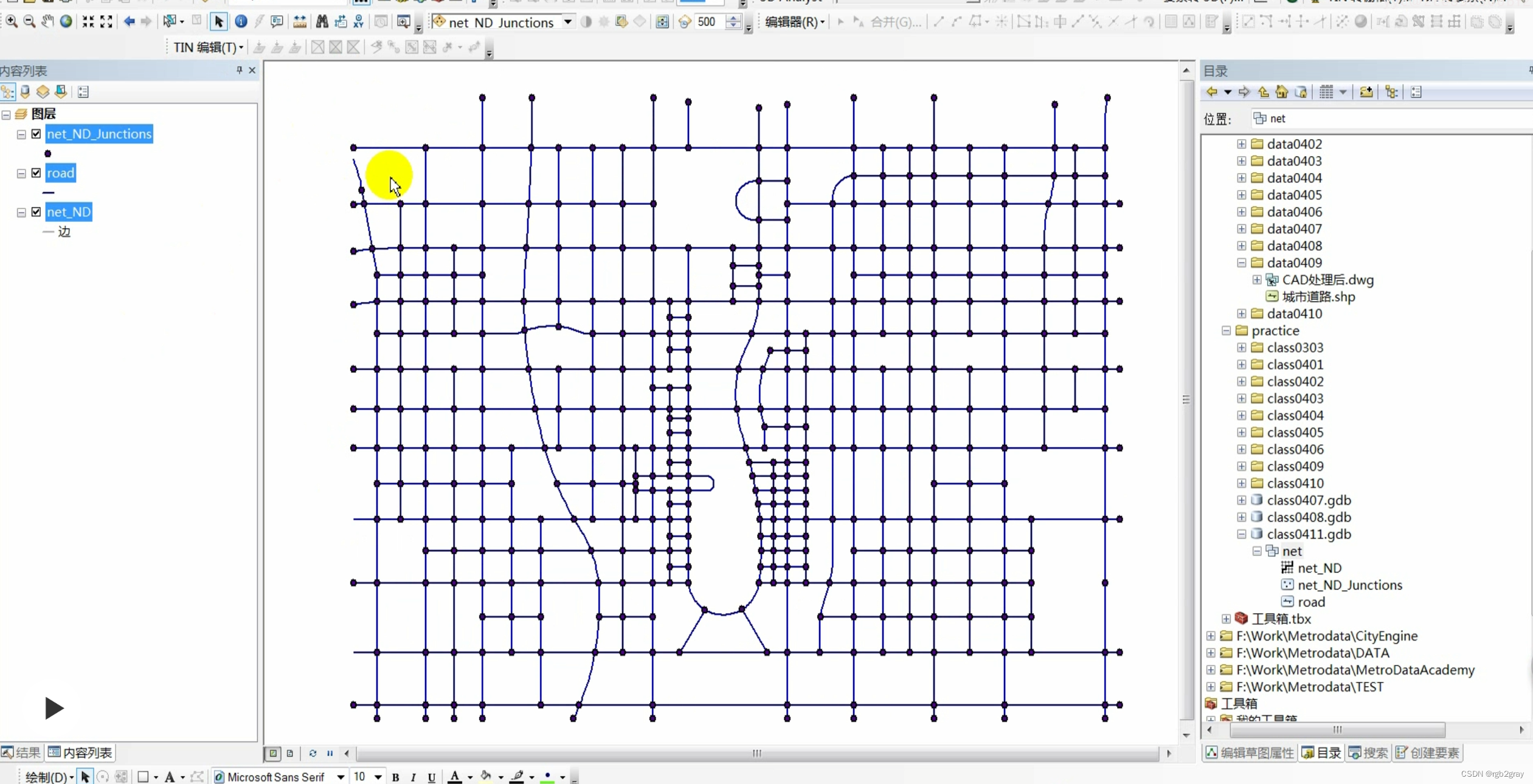Select the Identify info tool
The image size is (1533, 784).
coord(241,22)
